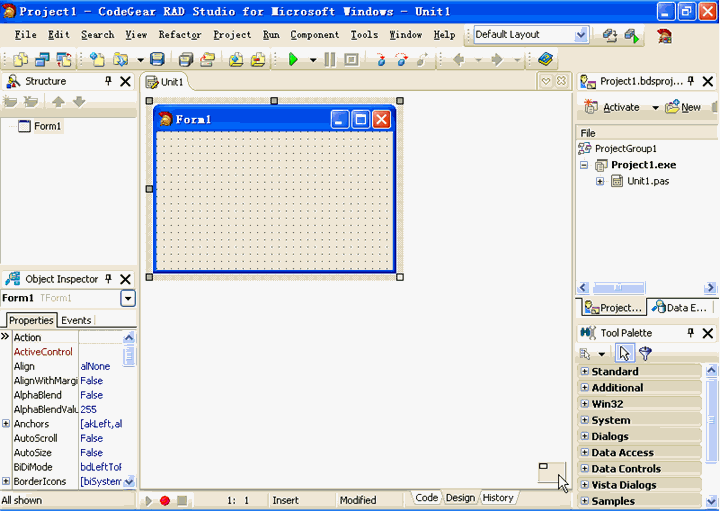
Task: Run the project with green arrow
Action: [x=293, y=59]
